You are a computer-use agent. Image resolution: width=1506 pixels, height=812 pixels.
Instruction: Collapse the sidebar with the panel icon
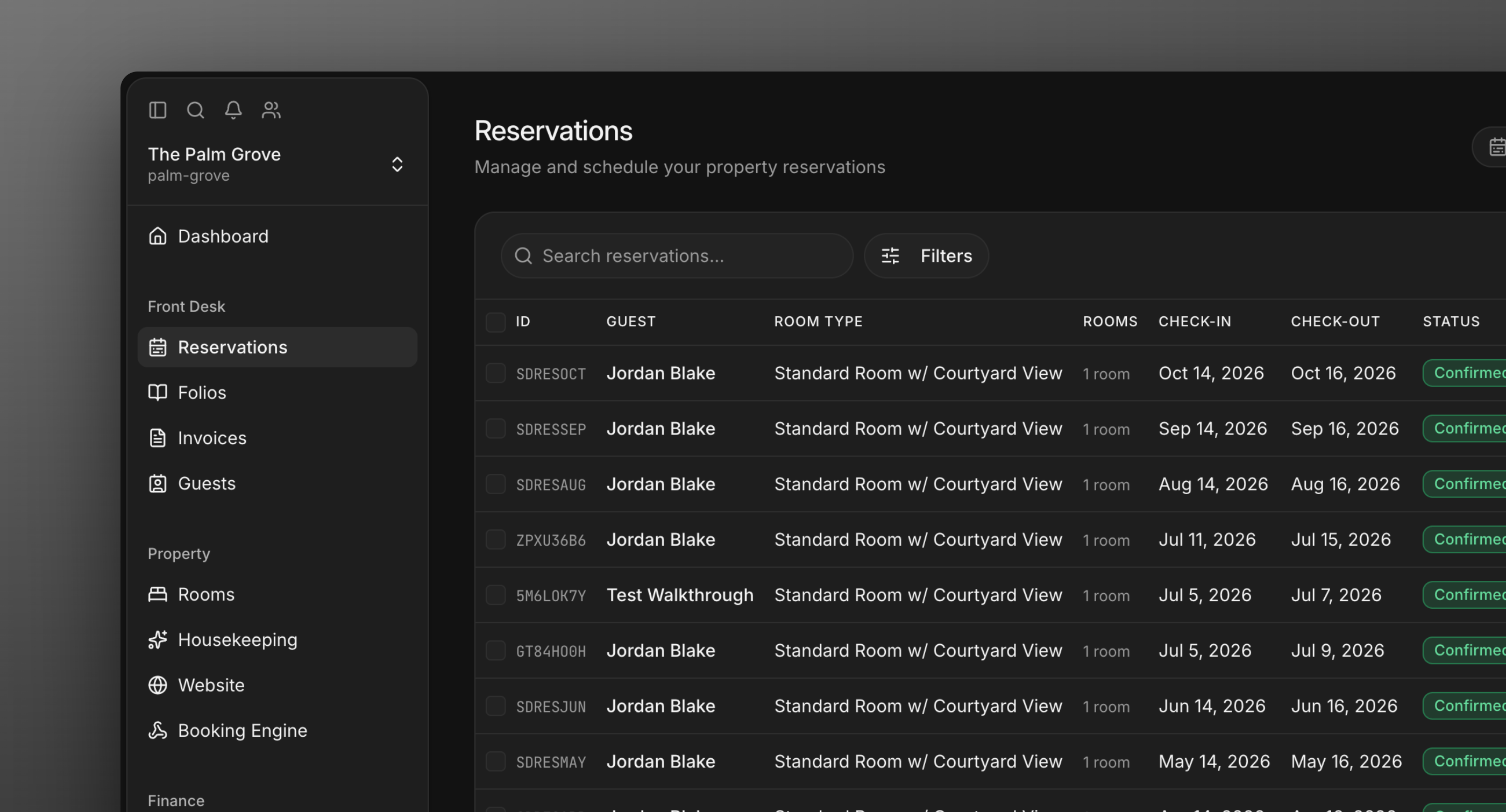click(157, 110)
